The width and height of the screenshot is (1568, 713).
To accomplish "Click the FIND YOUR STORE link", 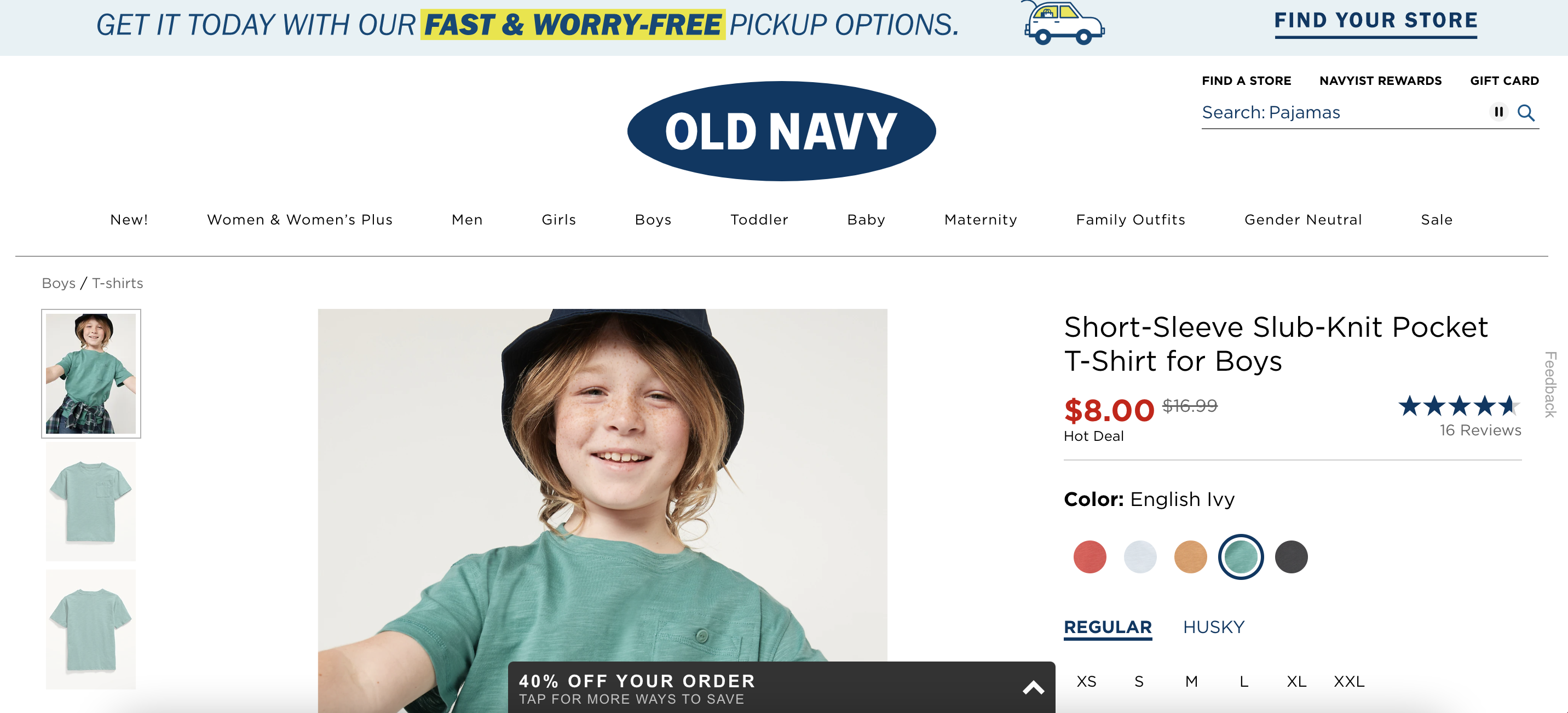I will (x=1376, y=22).
